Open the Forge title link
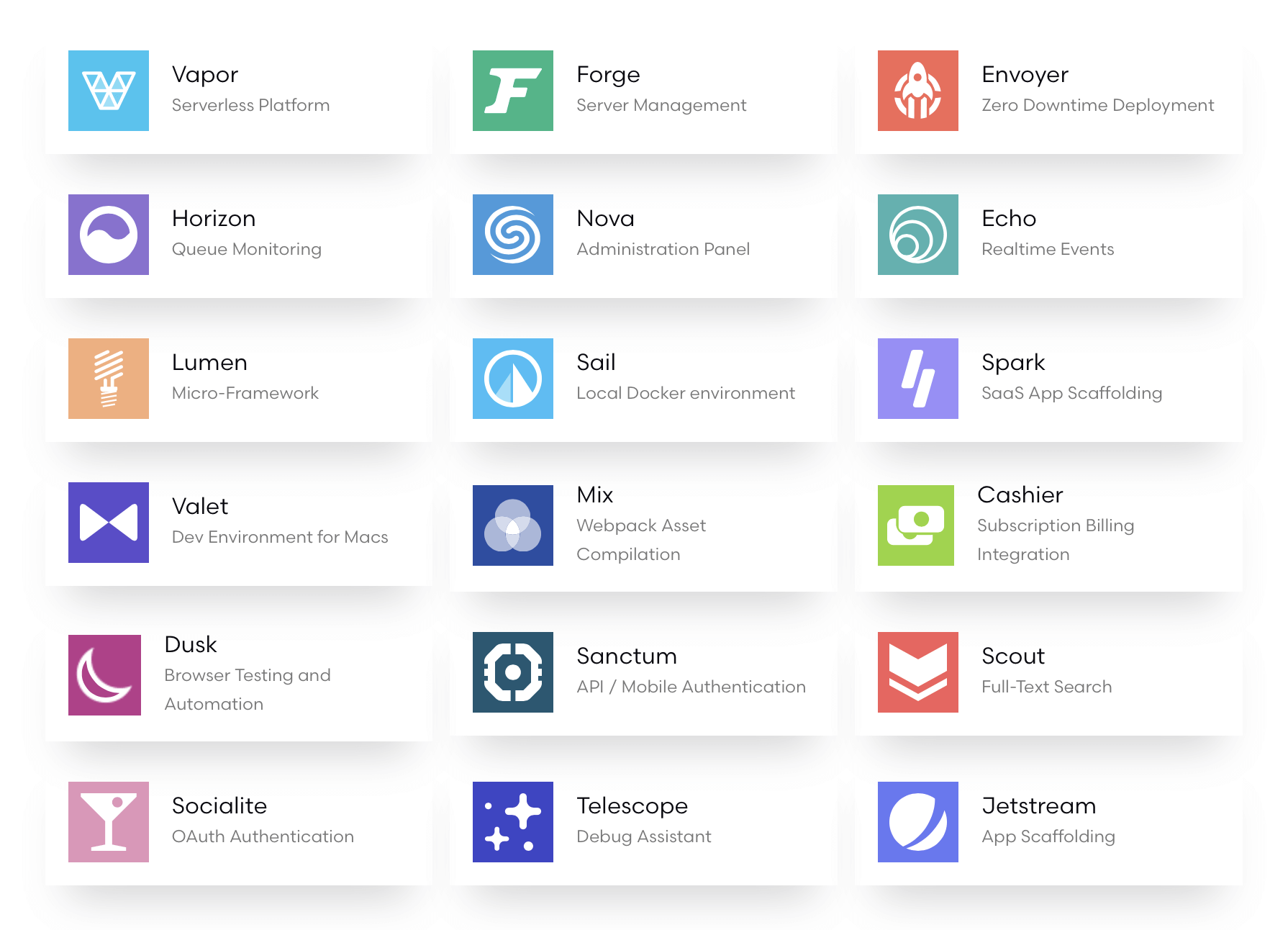This screenshot has width=1288, height=930. point(608,75)
